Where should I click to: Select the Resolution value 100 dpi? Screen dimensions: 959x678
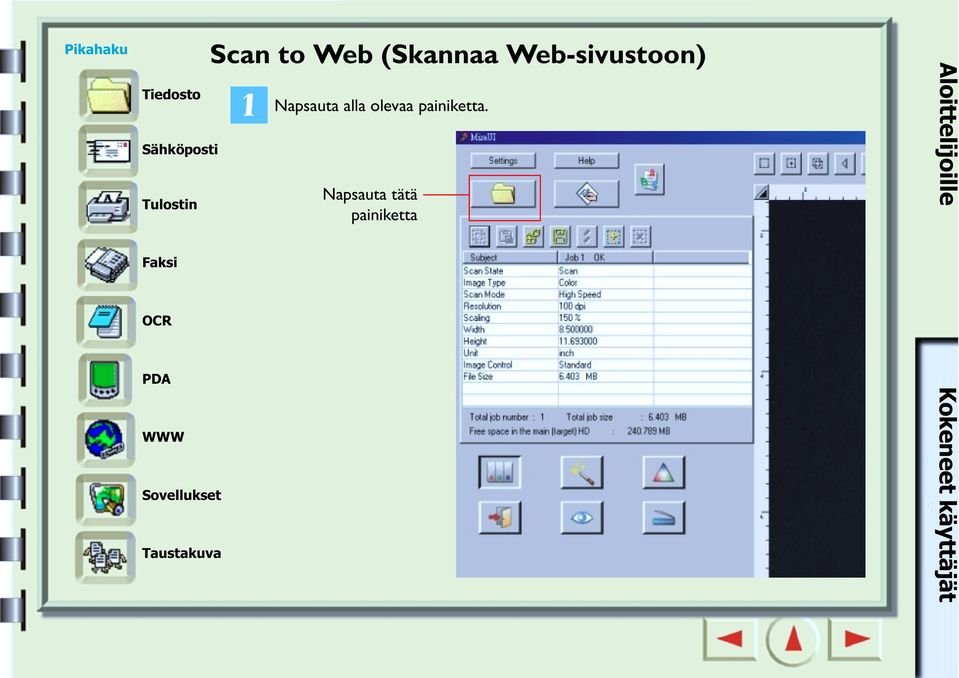572,306
